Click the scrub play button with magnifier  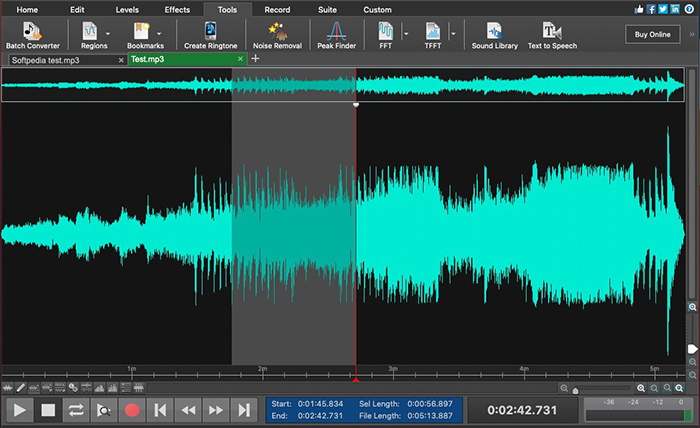click(x=104, y=410)
